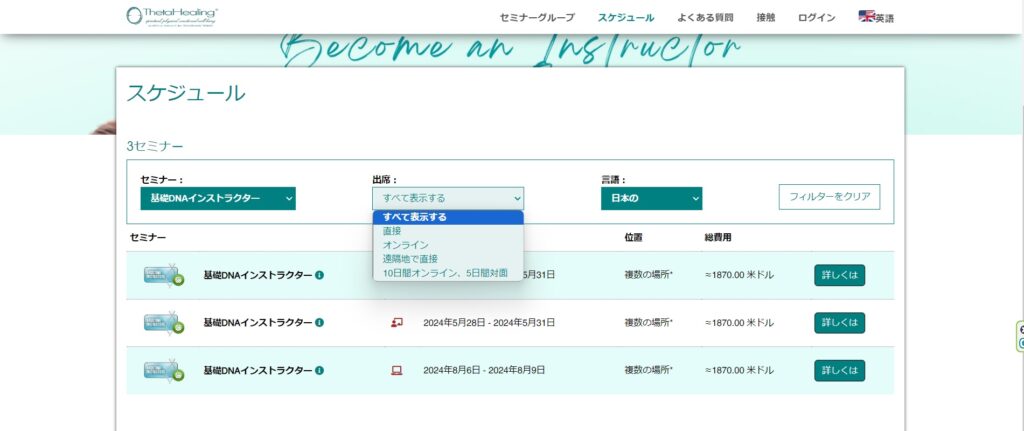1024x431 pixels.
Task: Click 詳しくは in the topmost seminar row
Action: pos(839,275)
